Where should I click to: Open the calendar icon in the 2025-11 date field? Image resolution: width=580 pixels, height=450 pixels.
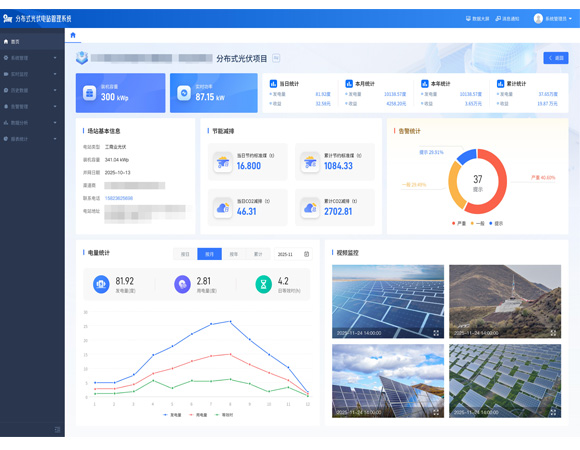(306, 254)
